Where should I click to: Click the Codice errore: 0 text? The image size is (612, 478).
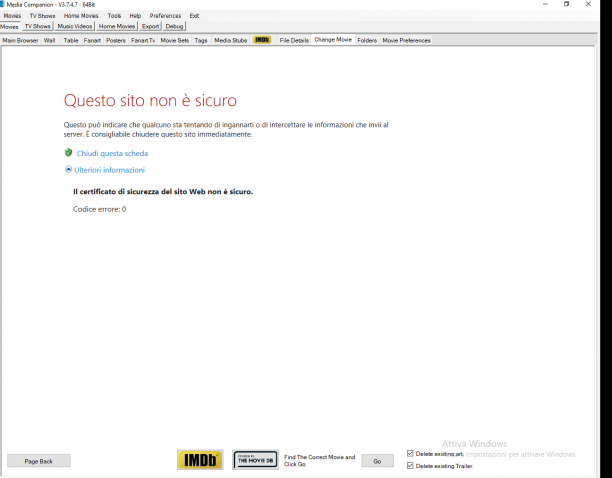click(x=100, y=209)
